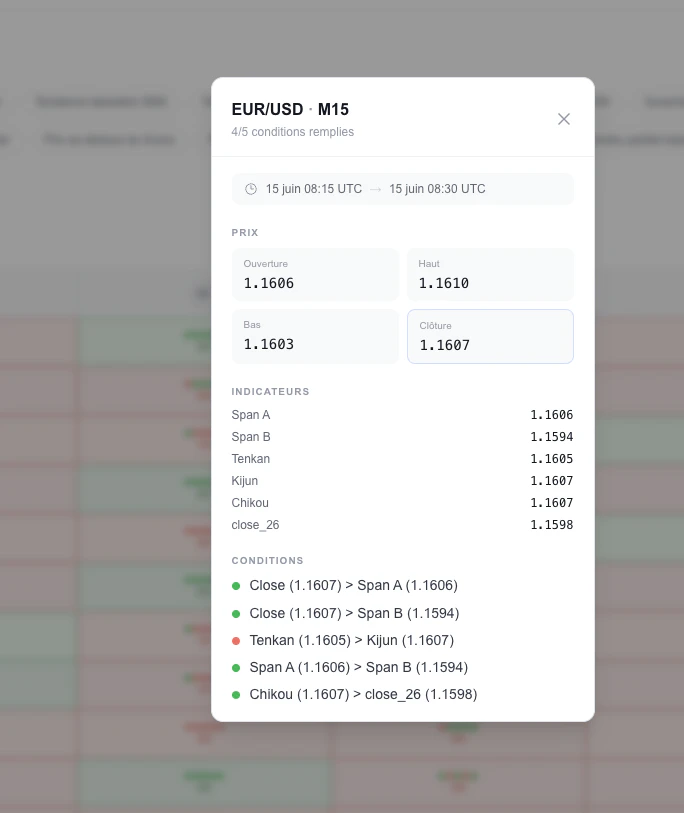Viewport: 684px width, 813px height.
Task: Click the end time 15 juin 08:30 UTC
Action: pos(437,189)
